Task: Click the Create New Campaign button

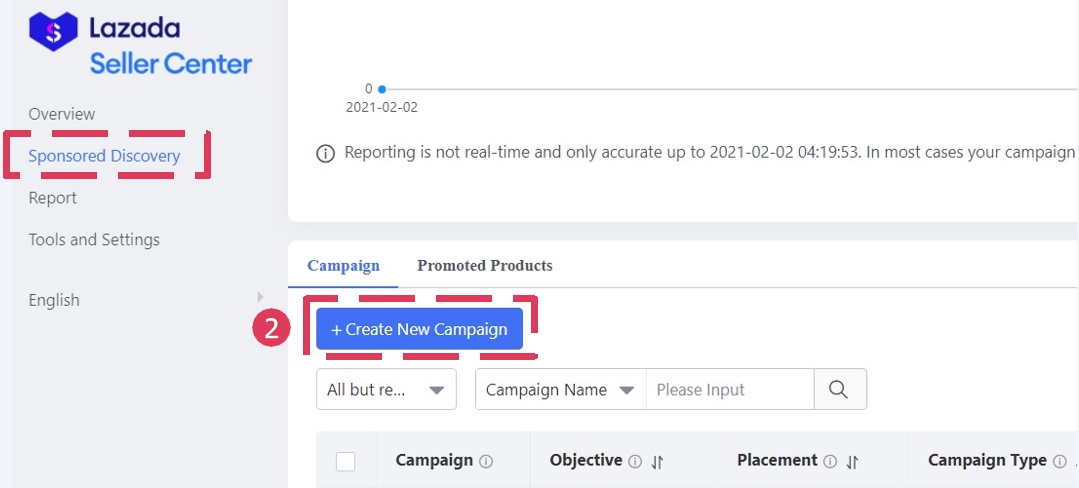Action: coord(420,329)
